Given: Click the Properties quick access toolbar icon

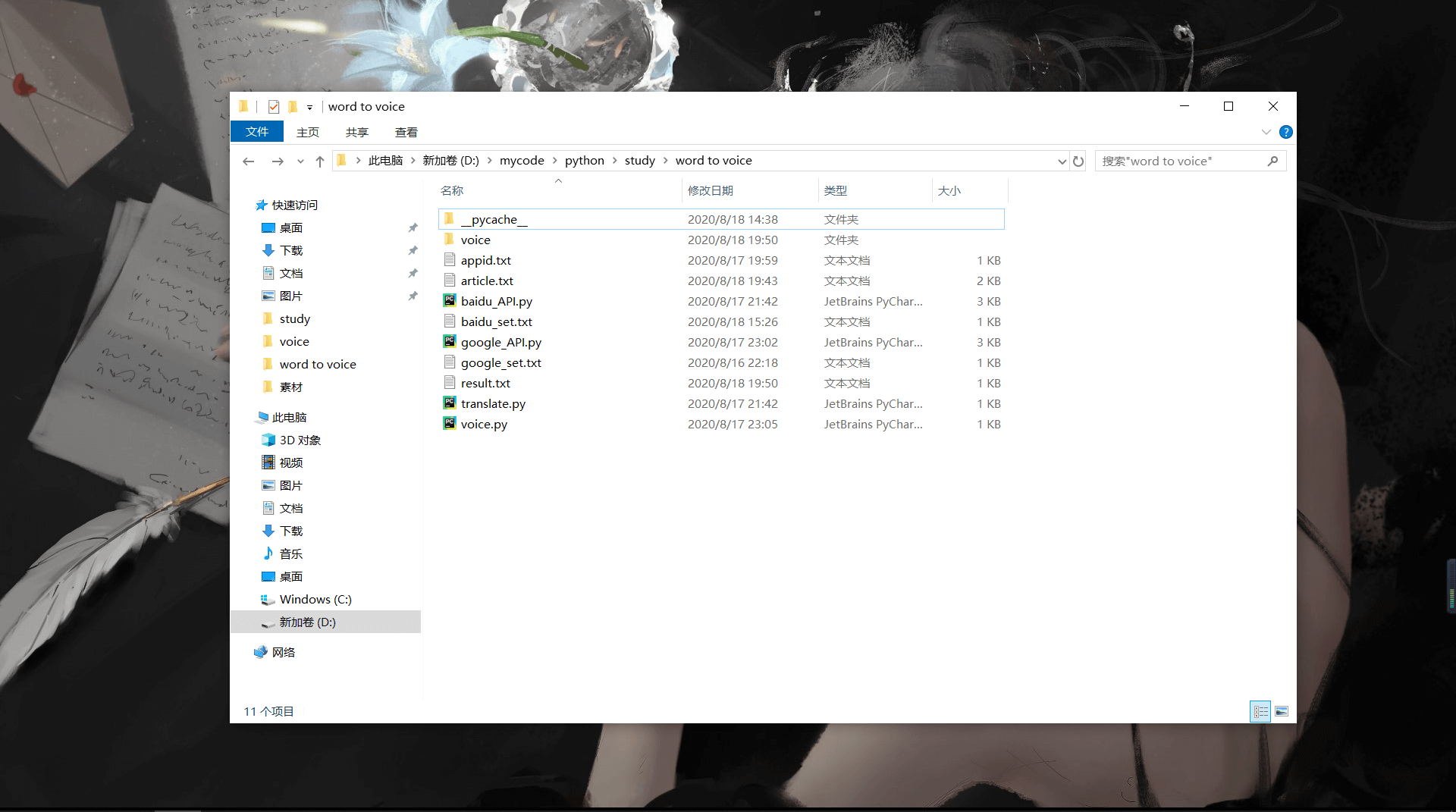Looking at the screenshot, I should point(274,107).
